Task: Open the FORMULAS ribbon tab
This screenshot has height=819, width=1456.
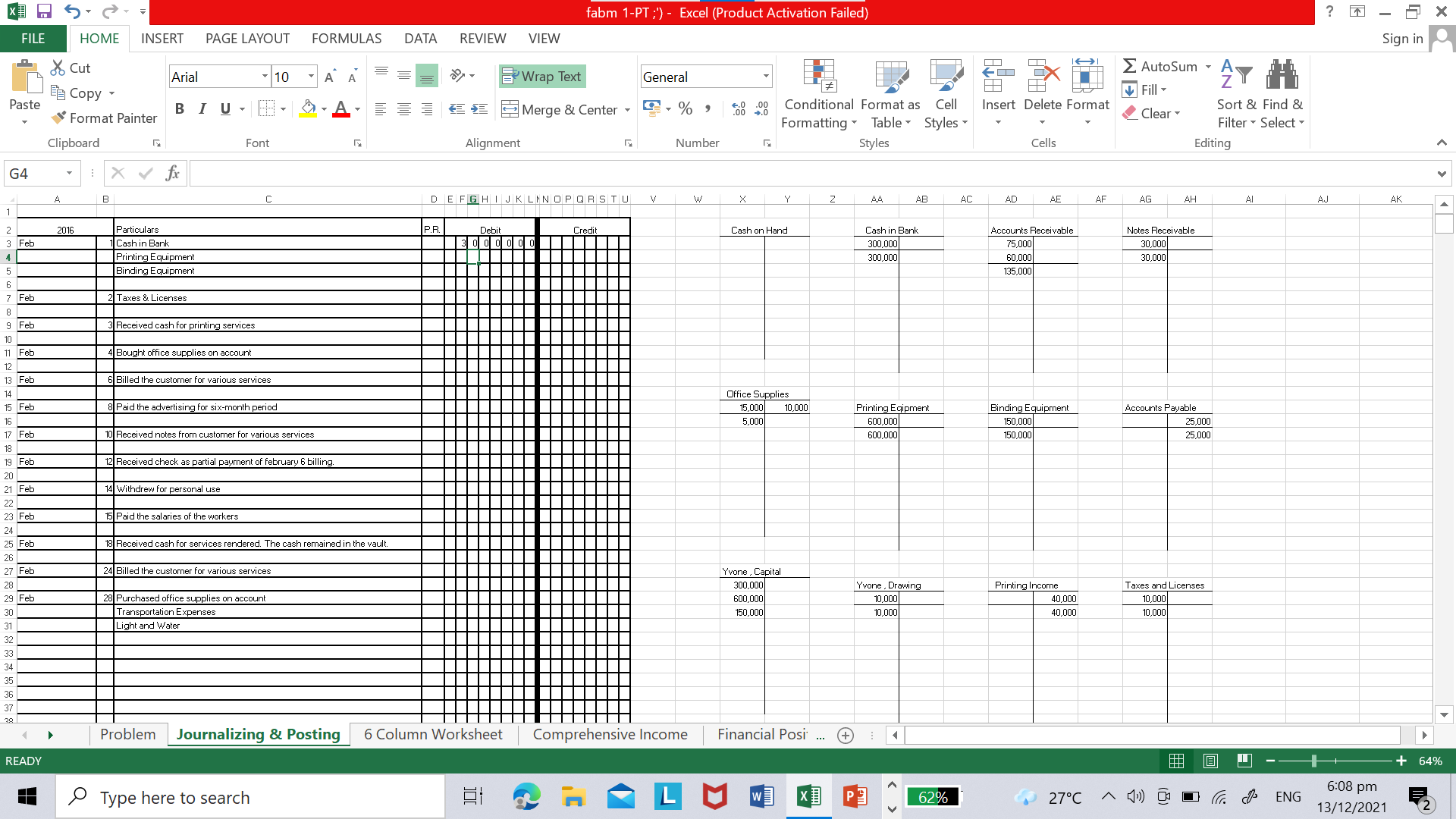Action: click(x=346, y=39)
